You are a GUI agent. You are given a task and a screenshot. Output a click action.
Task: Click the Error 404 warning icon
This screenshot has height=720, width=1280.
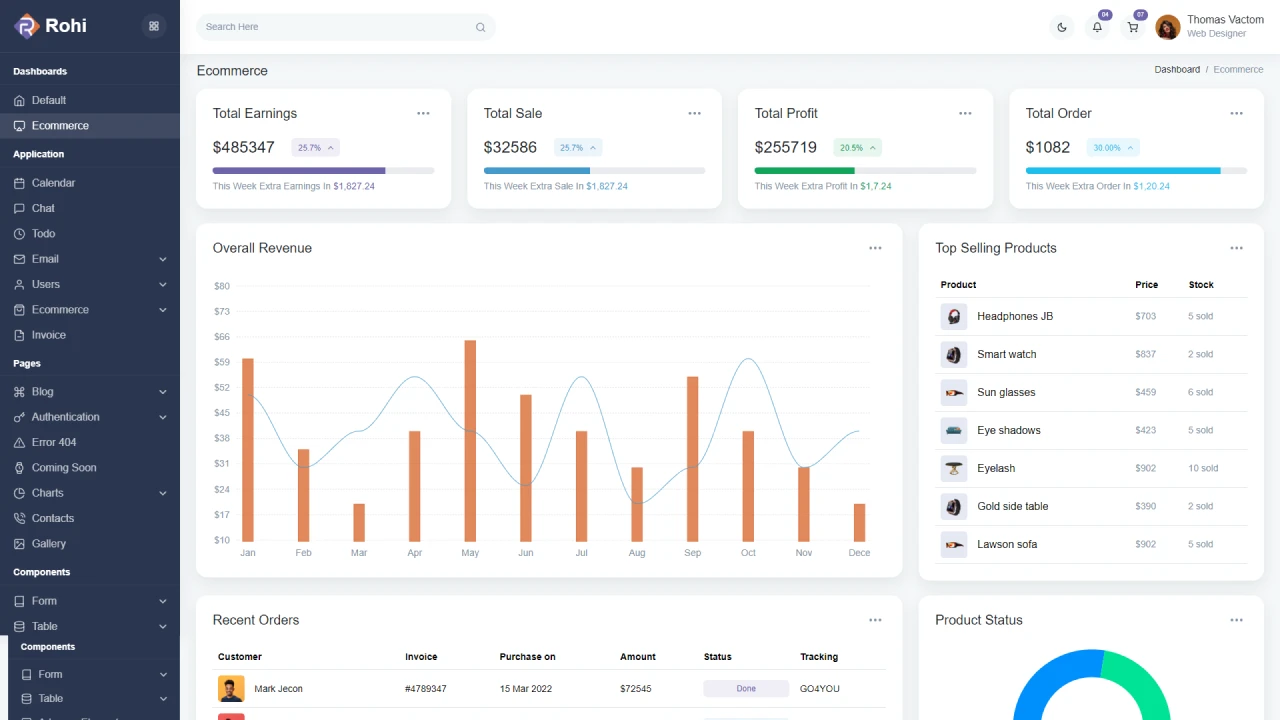coord(19,442)
